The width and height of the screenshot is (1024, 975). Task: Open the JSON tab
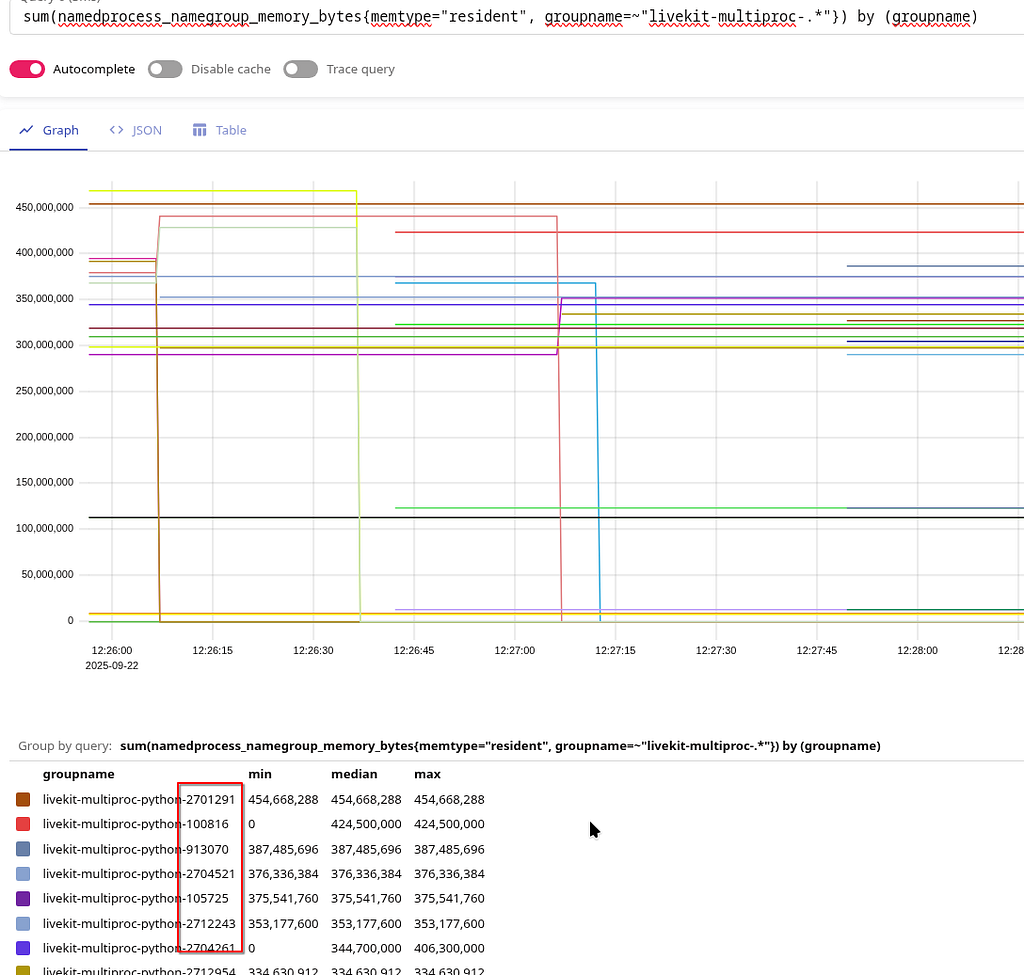(135, 131)
